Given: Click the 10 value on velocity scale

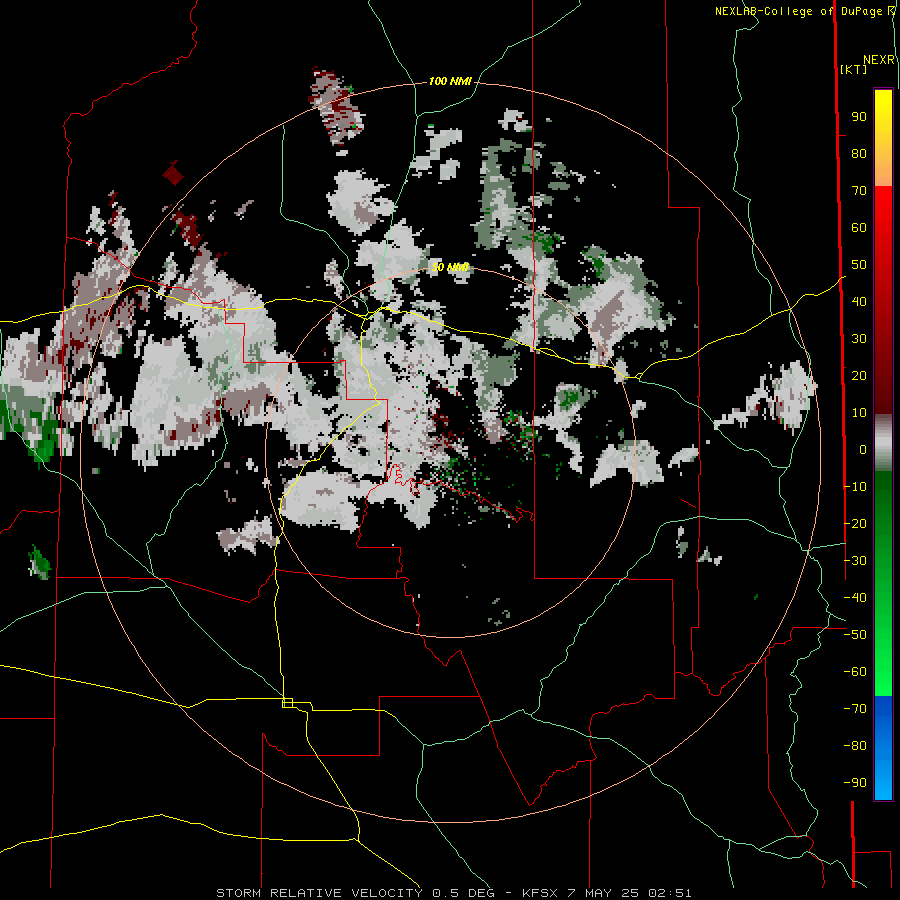Looking at the screenshot, I should click(859, 413).
